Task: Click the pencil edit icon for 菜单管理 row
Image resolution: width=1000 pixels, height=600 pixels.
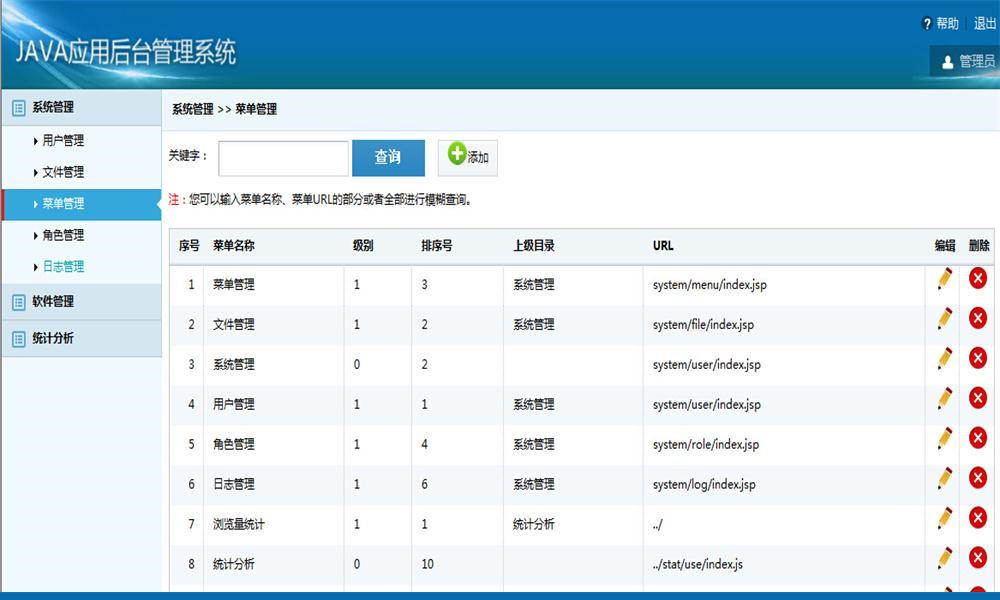Action: [x=944, y=279]
